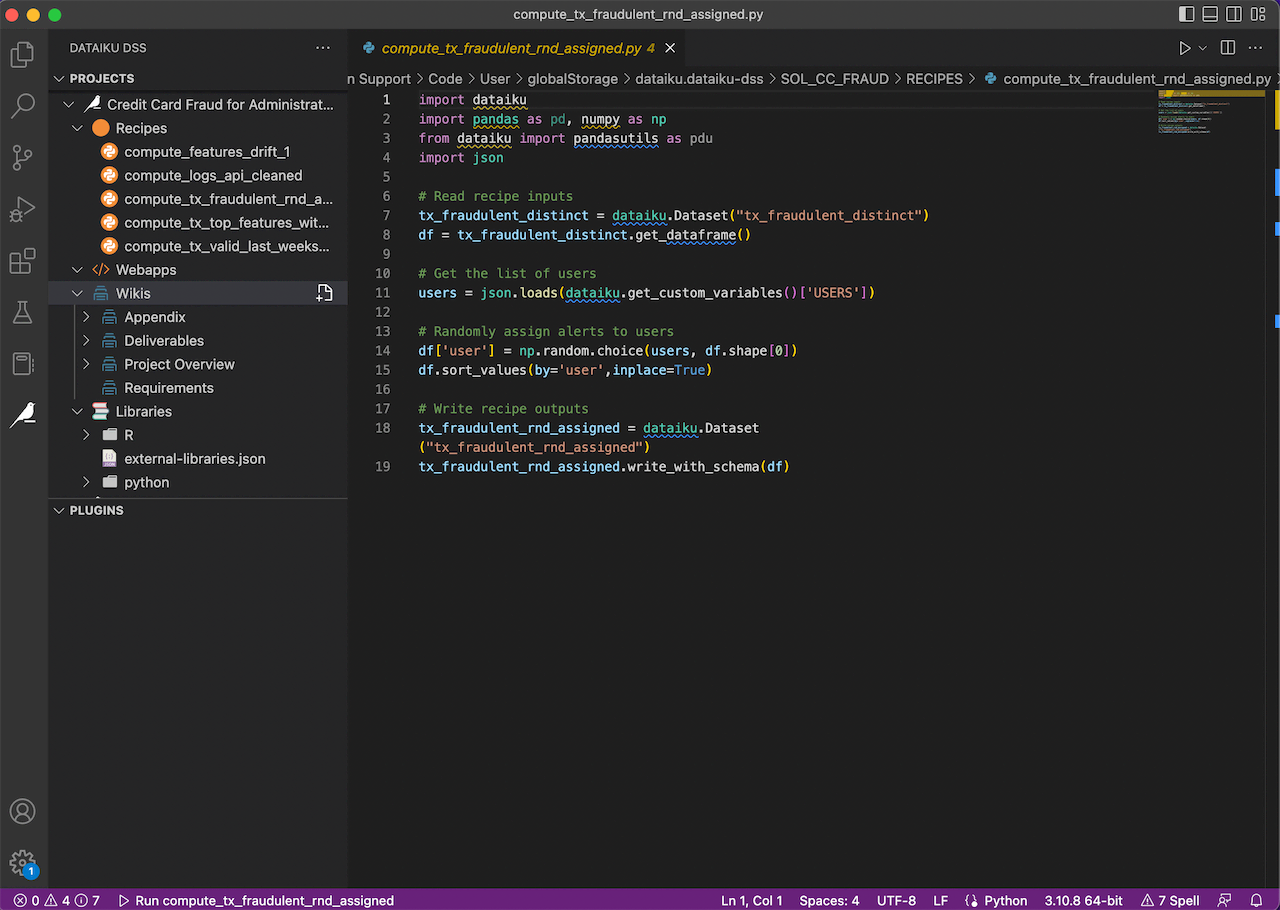Image resolution: width=1280 pixels, height=910 pixels.
Task: Collapse Credit Card Fraud project node
Action: (68, 104)
